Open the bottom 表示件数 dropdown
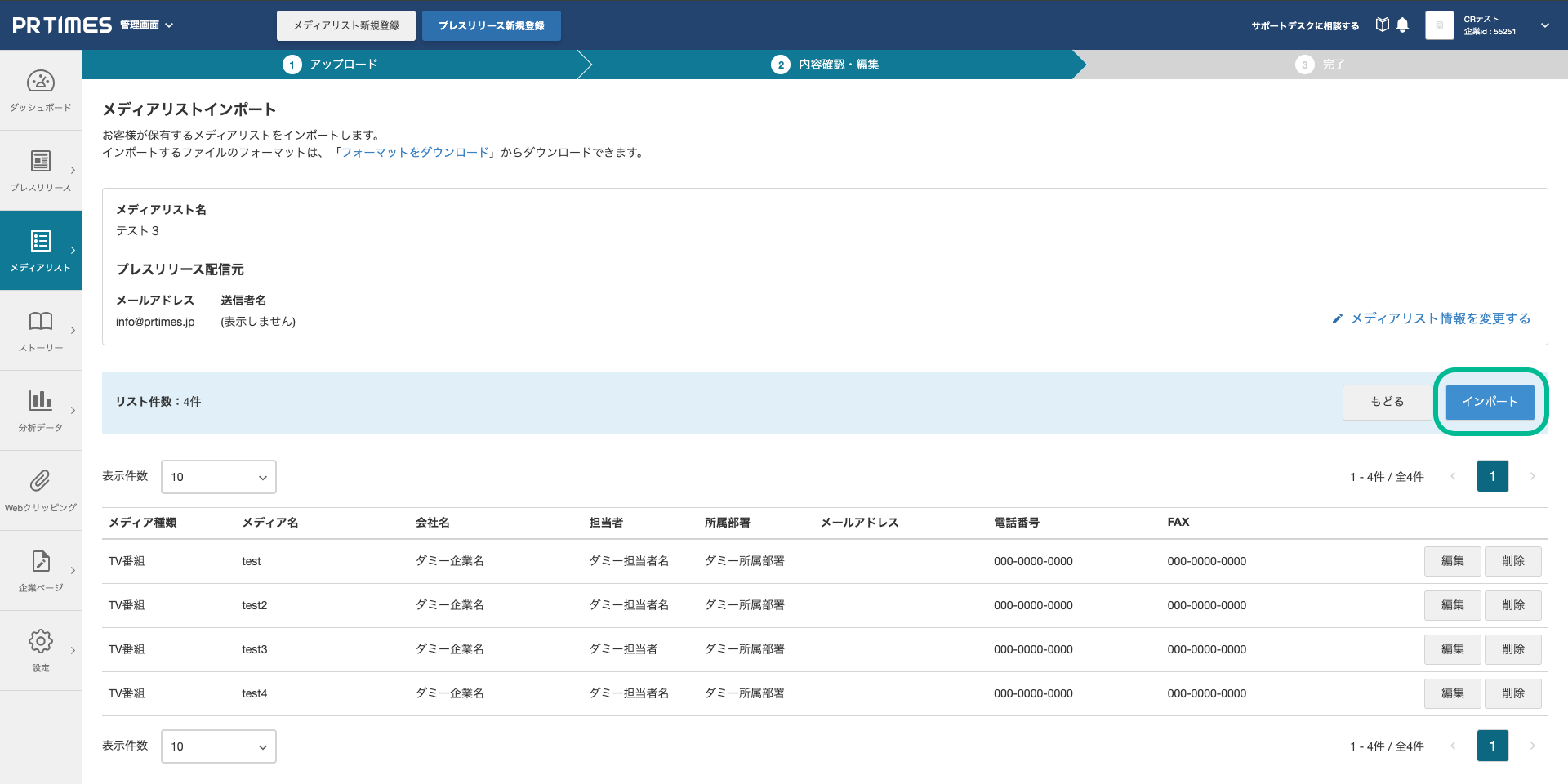Screen dimensions: 1568x784 (x=219, y=746)
